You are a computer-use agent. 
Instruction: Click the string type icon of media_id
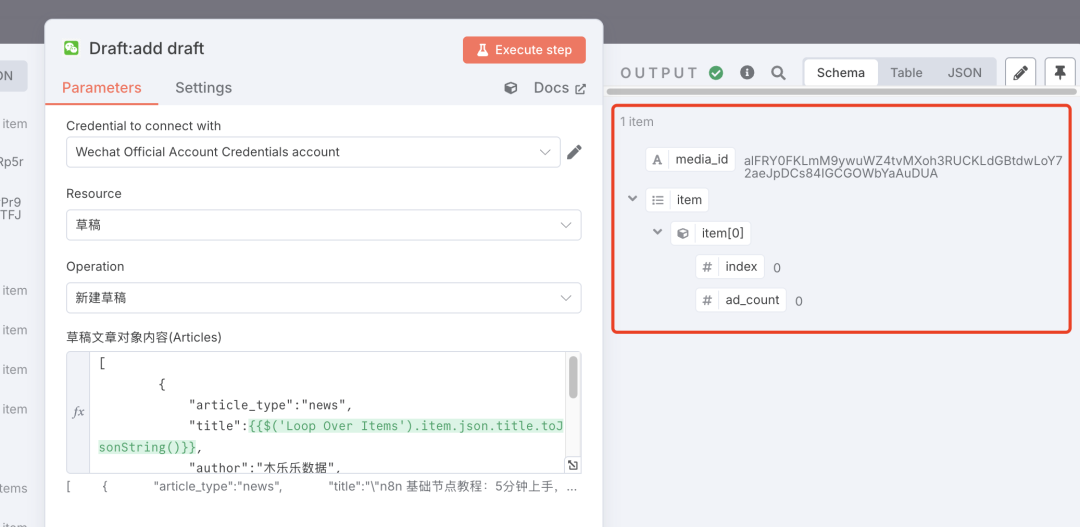tap(657, 160)
